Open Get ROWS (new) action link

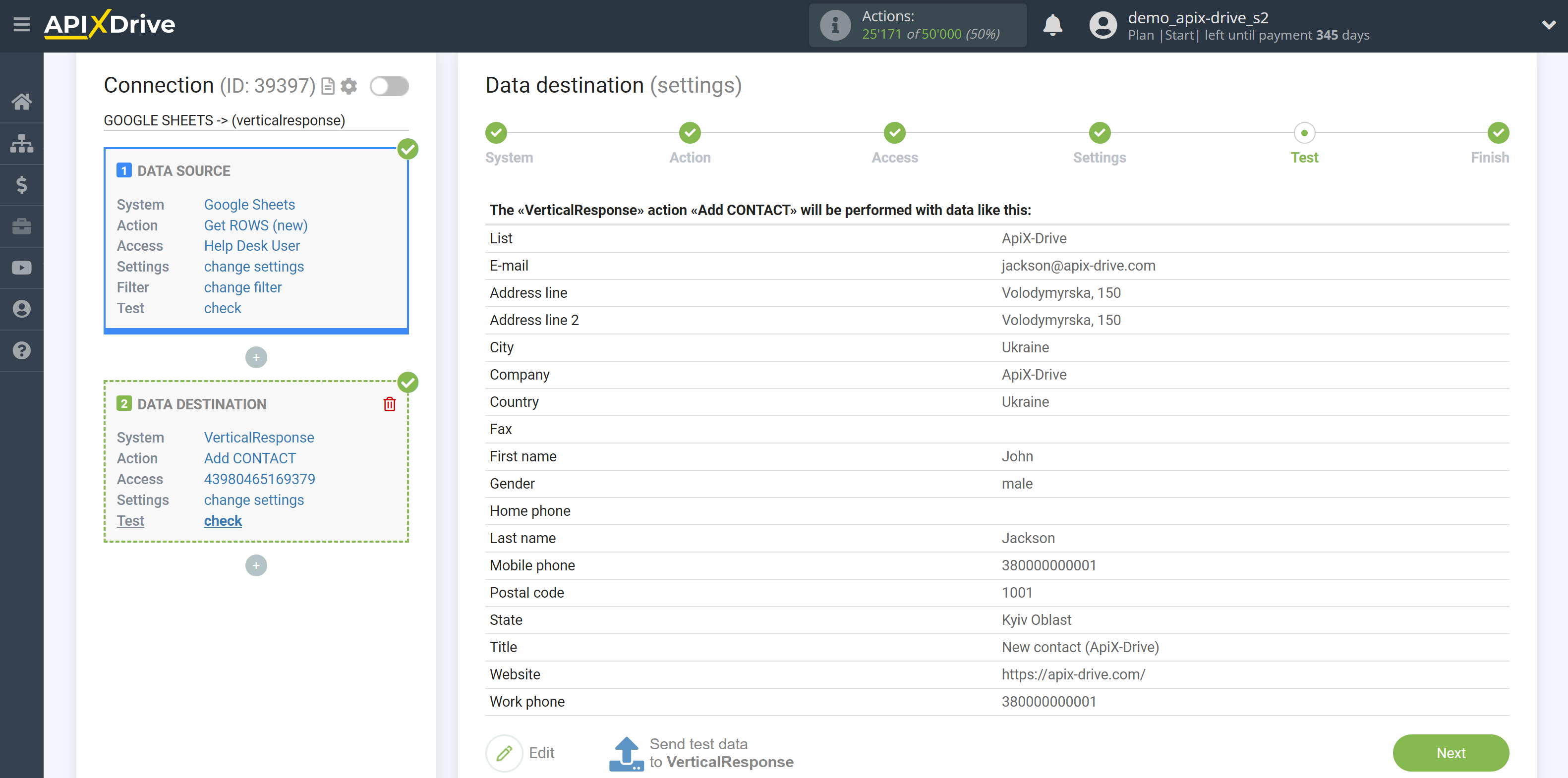256,225
